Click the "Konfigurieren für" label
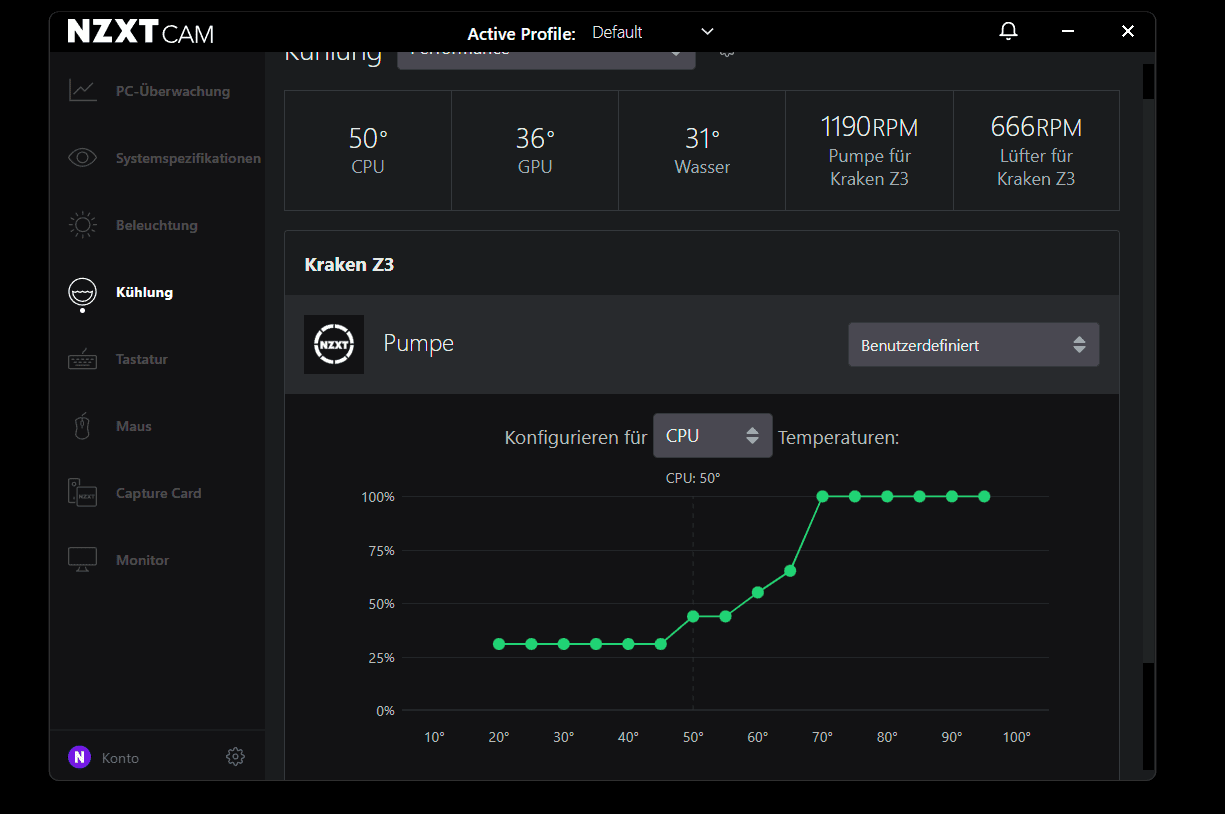This screenshot has width=1225, height=814. [x=576, y=437]
